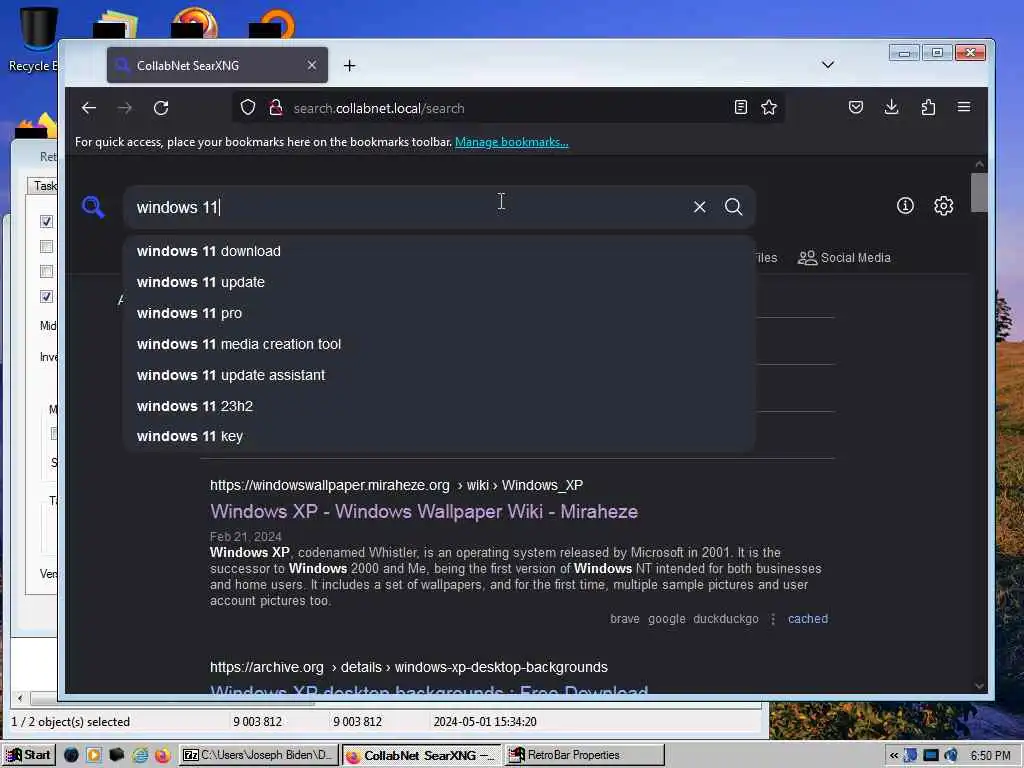Open Firefox application menu
This screenshot has height=768, width=1024.
964,107
